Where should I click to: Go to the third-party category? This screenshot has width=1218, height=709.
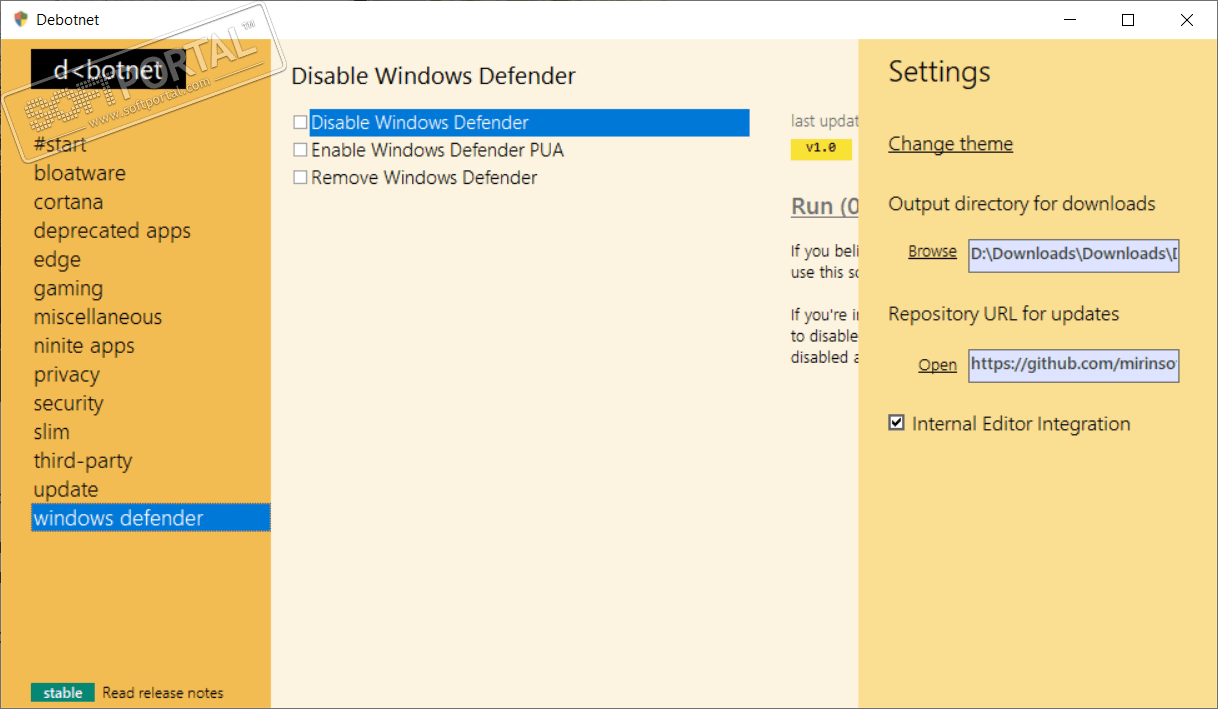tap(83, 461)
